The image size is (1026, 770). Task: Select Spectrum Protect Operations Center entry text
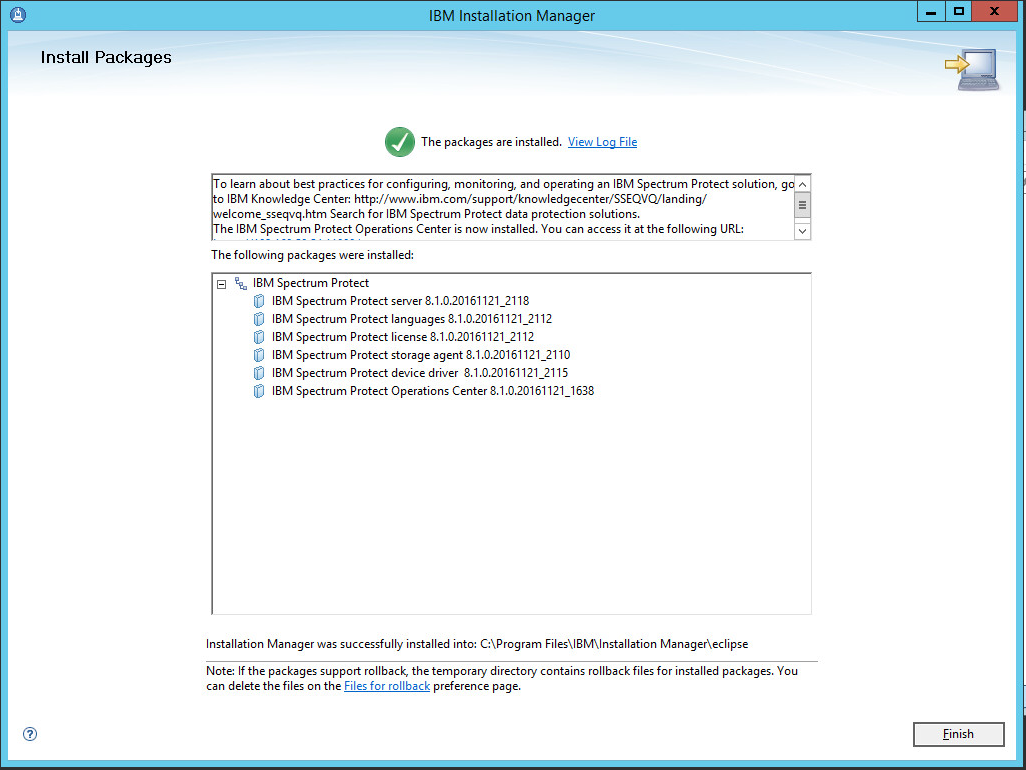click(x=432, y=391)
